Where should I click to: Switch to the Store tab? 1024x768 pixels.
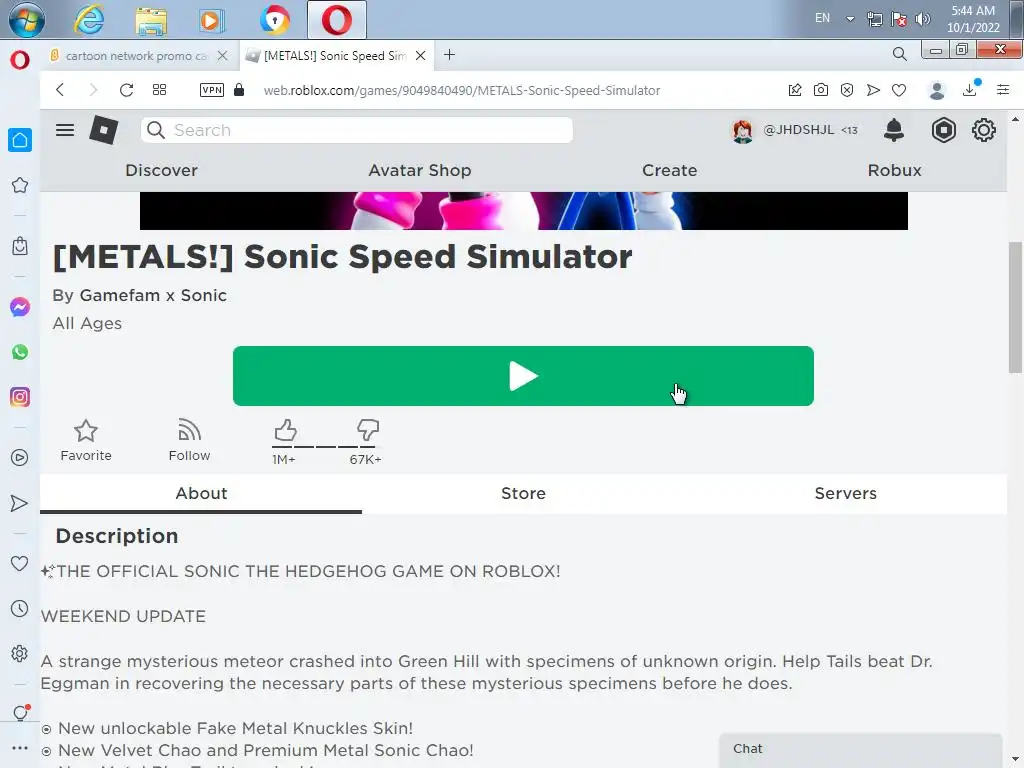click(x=523, y=494)
